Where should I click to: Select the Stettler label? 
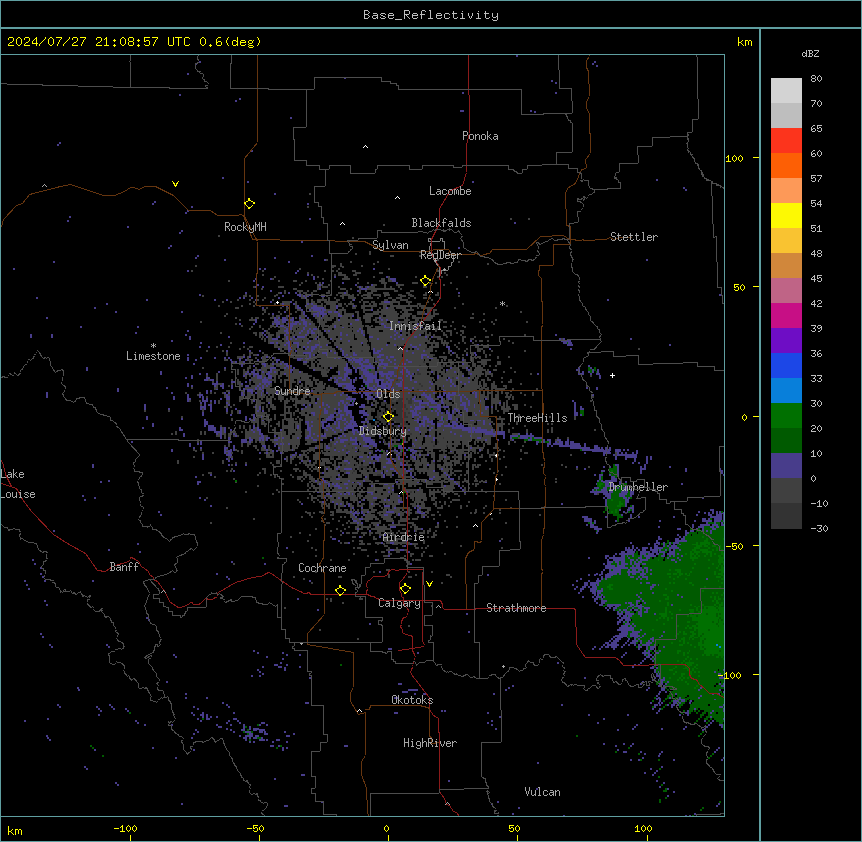tap(634, 237)
